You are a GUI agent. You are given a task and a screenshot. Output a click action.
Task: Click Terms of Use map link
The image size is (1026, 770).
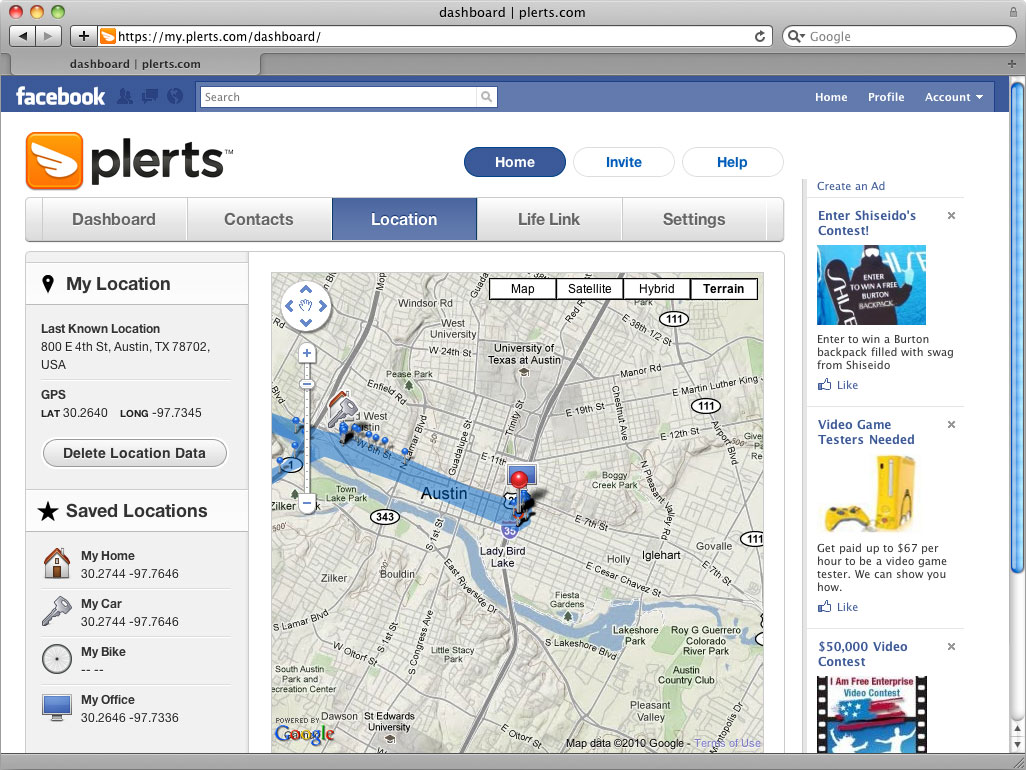coord(727,743)
